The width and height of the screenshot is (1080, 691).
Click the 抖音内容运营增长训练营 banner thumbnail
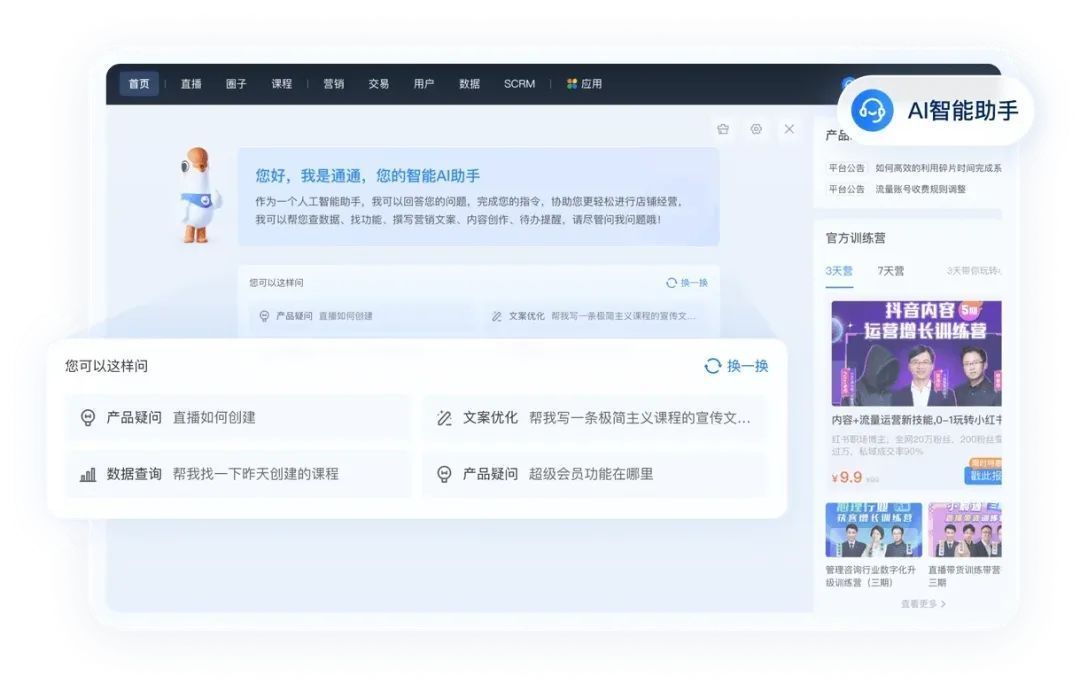pyautogui.click(x=916, y=353)
